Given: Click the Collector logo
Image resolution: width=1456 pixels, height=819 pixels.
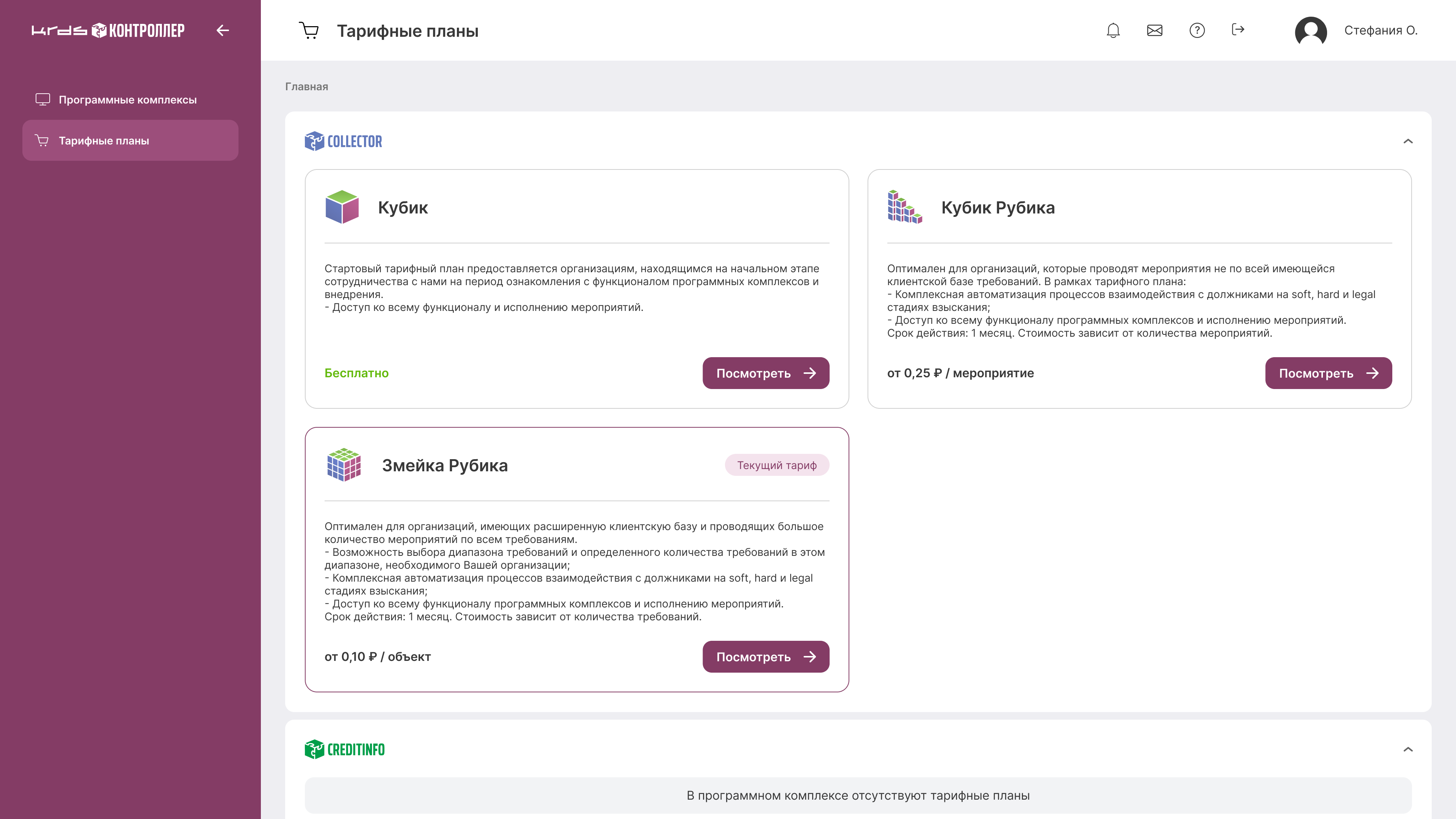Looking at the screenshot, I should pyautogui.click(x=343, y=141).
